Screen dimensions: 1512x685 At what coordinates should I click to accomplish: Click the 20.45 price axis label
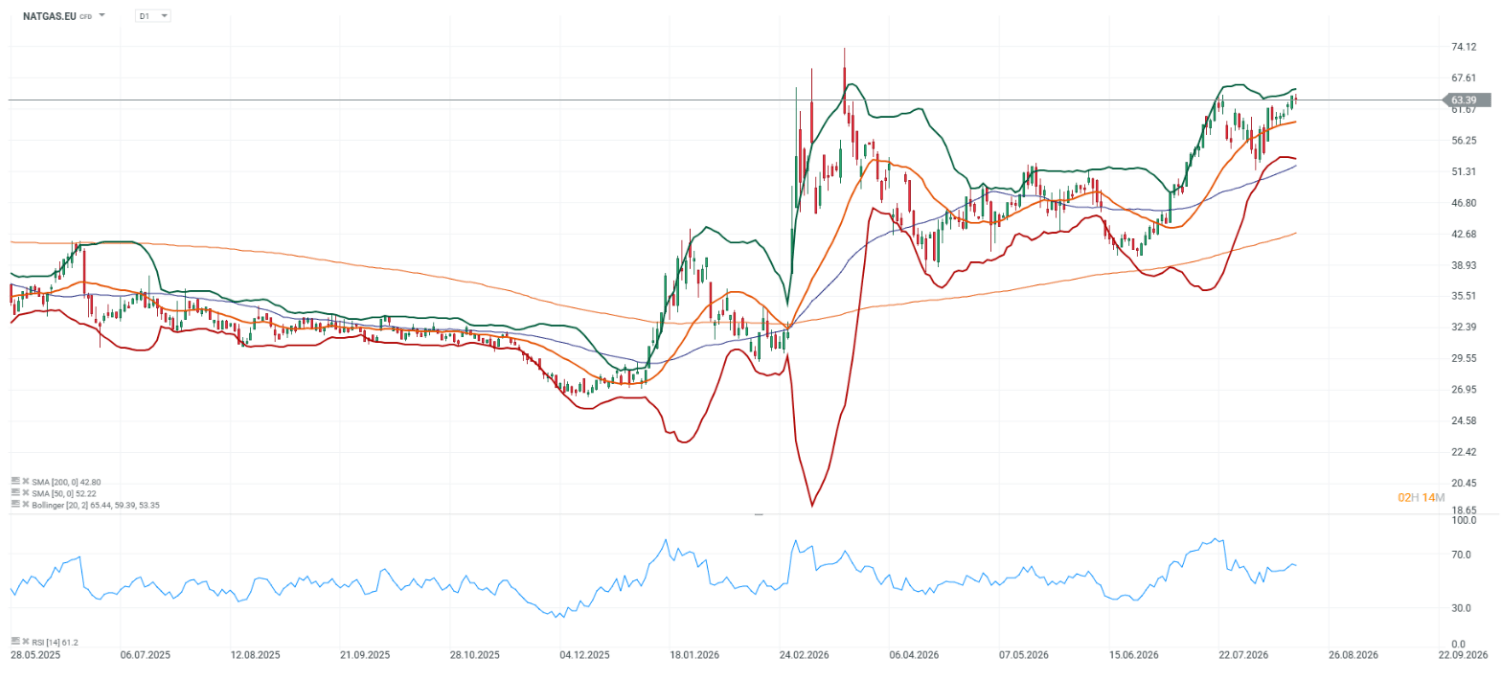click(1463, 483)
